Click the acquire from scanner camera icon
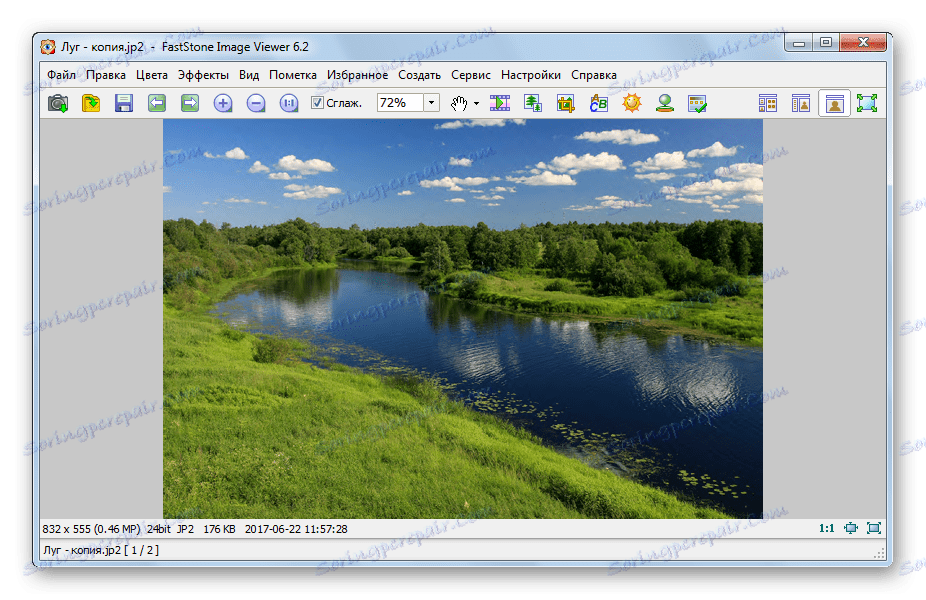Image resolution: width=926 pixels, height=600 pixels. [x=58, y=103]
